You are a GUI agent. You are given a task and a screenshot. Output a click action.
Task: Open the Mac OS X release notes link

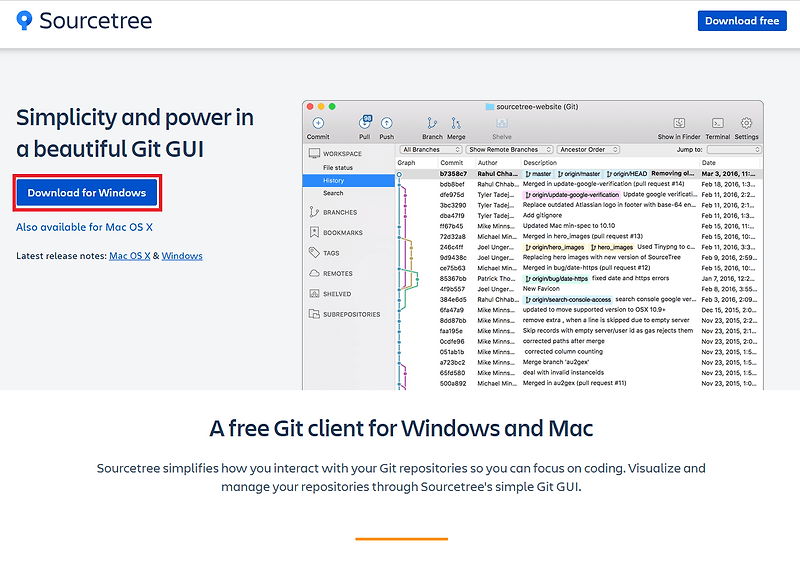pos(128,255)
